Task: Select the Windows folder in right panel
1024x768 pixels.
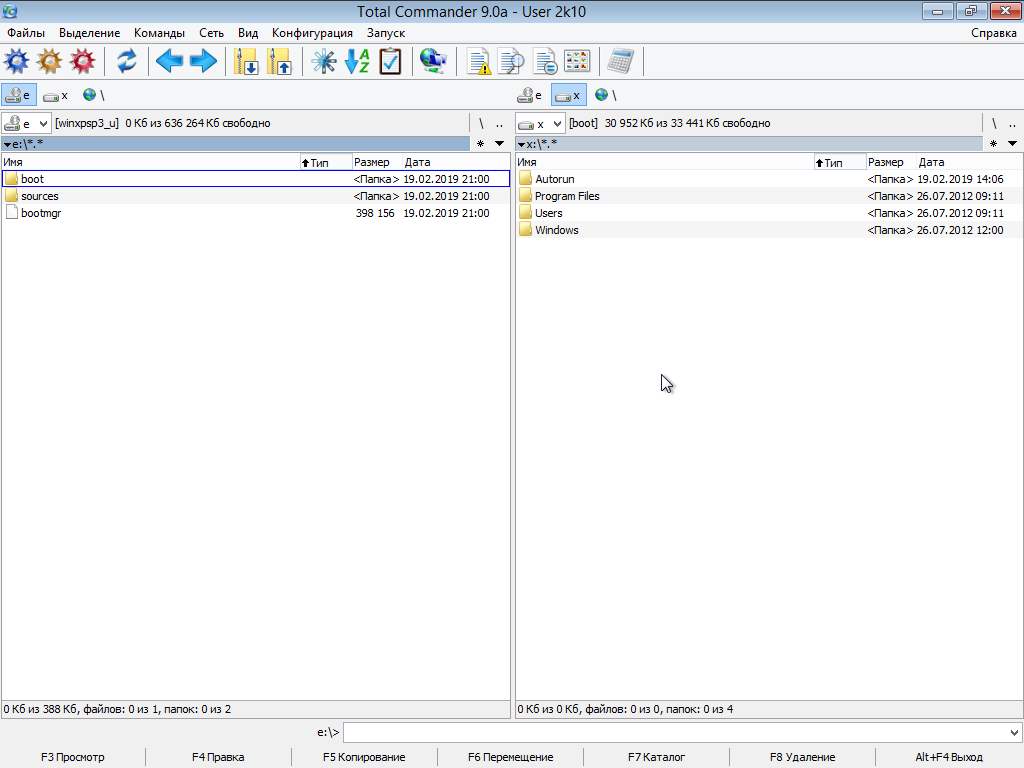Action: pos(769,230)
